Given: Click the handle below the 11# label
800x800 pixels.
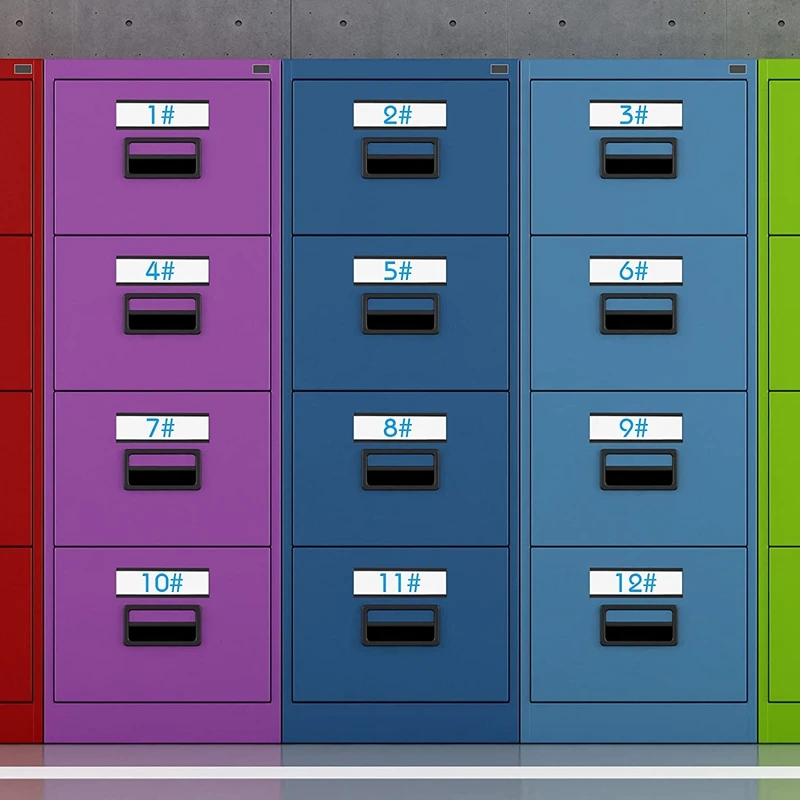Looking at the screenshot, I should [401, 626].
